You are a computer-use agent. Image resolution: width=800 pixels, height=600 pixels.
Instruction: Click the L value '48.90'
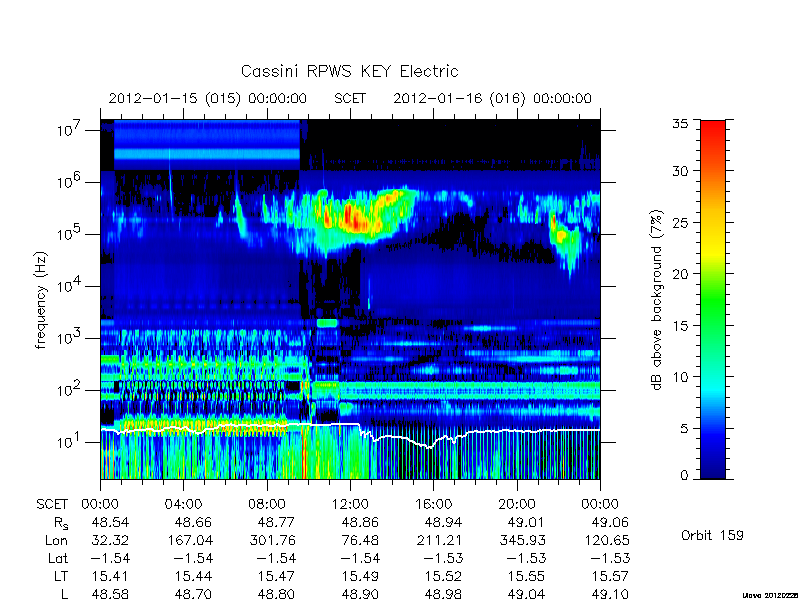tap(360, 594)
